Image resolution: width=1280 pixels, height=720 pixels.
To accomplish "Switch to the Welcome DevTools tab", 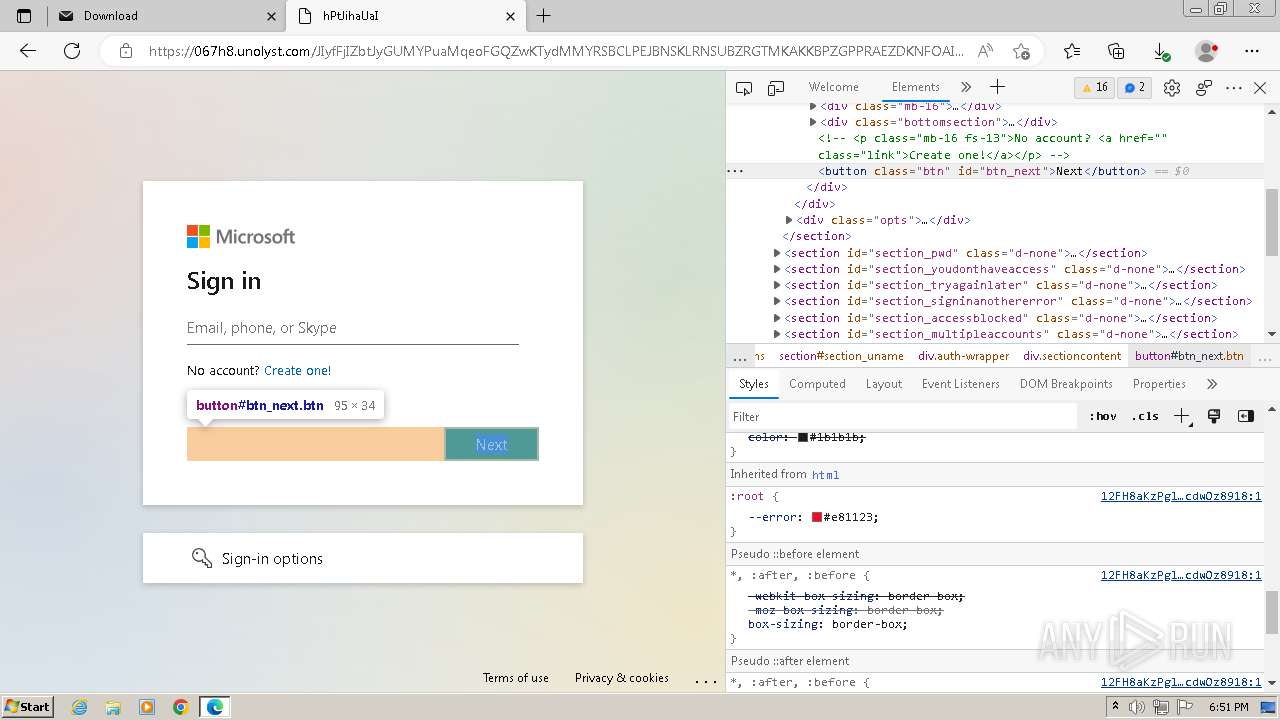I will pyautogui.click(x=833, y=87).
